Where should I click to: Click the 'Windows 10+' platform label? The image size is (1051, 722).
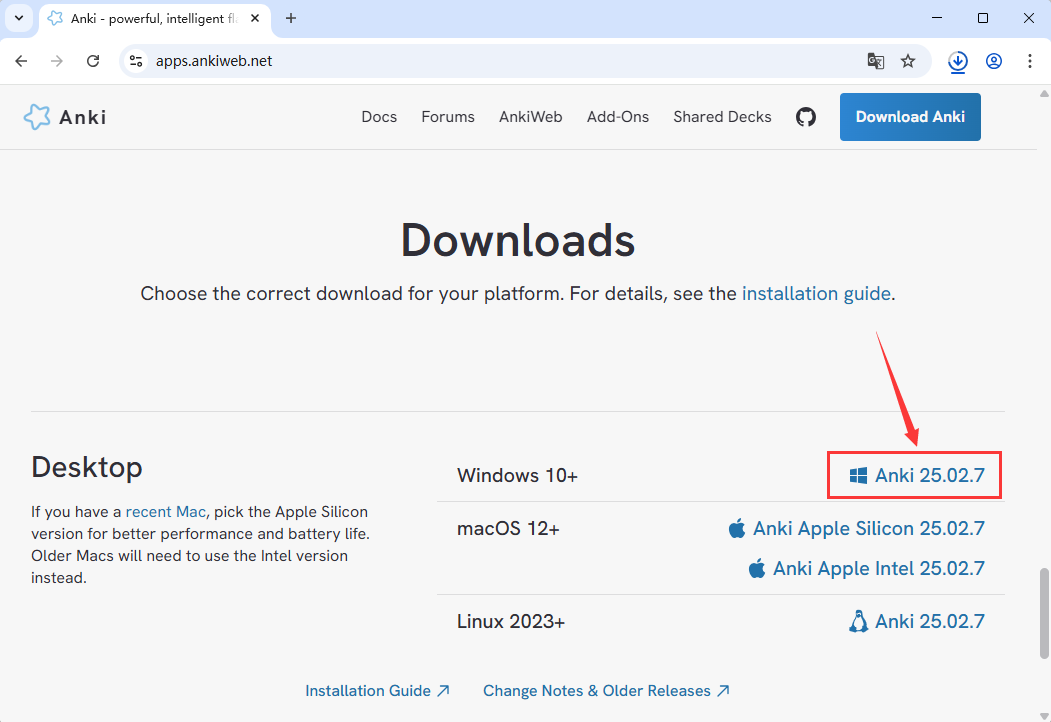(517, 475)
